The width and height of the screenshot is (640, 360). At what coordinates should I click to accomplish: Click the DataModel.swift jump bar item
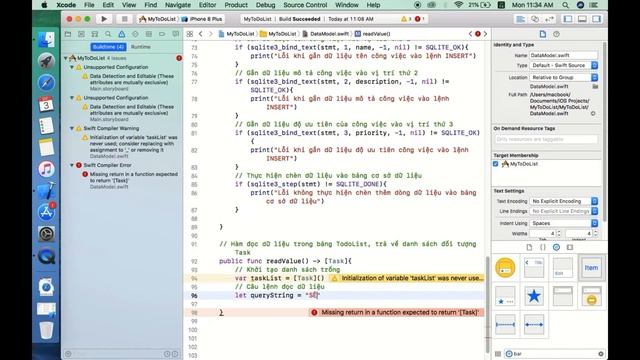tap(326, 34)
